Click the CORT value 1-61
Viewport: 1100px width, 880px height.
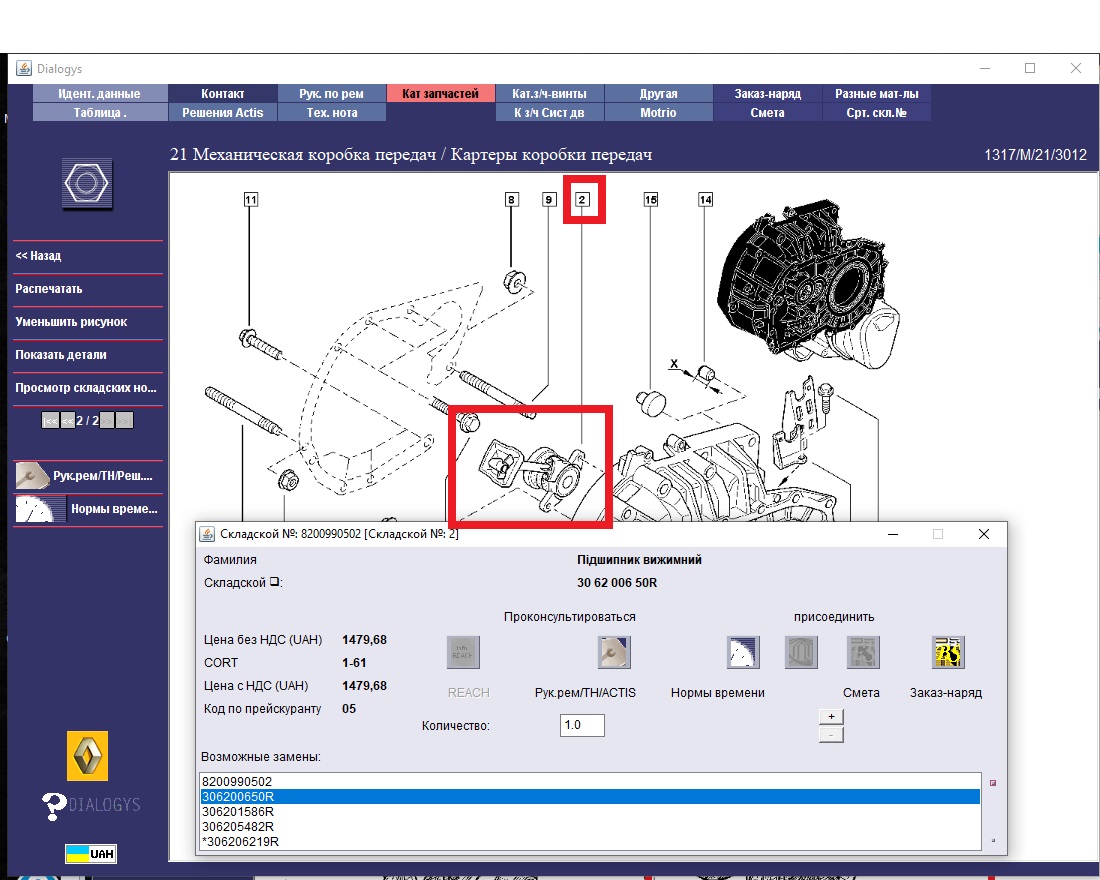(x=354, y=662)
